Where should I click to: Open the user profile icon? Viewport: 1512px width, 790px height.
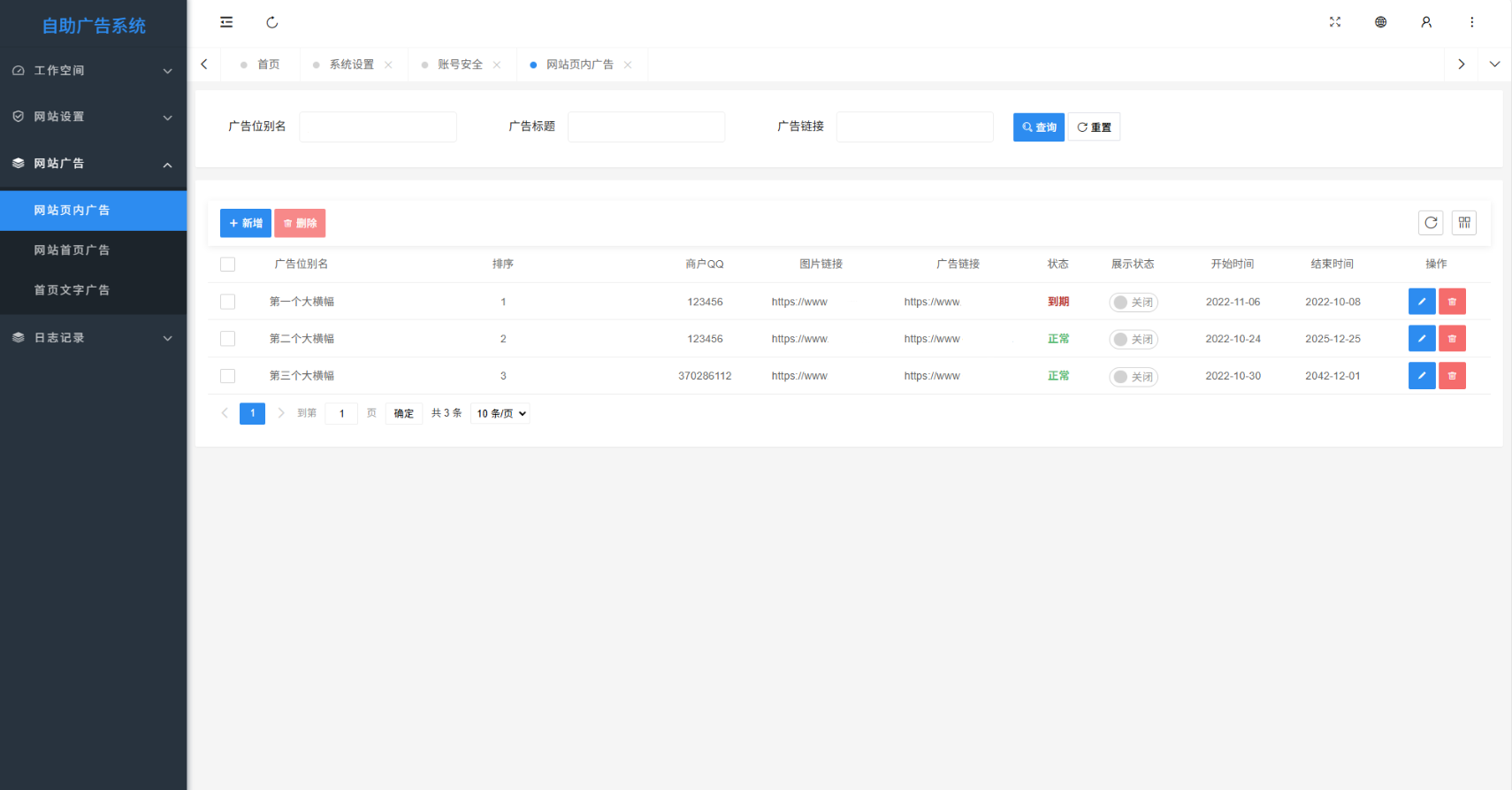(1426, 22)
